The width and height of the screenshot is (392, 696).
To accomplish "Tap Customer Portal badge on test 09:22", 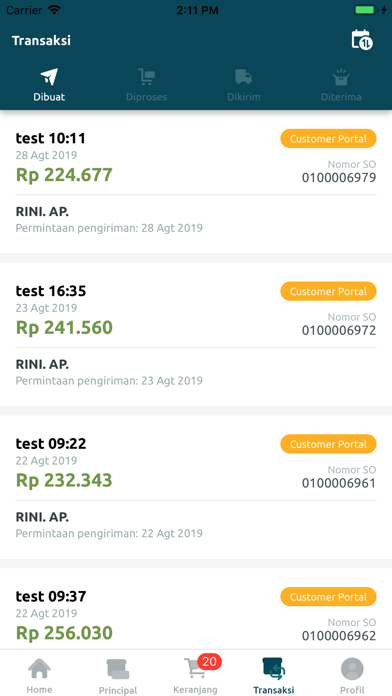I will point(328,444).
